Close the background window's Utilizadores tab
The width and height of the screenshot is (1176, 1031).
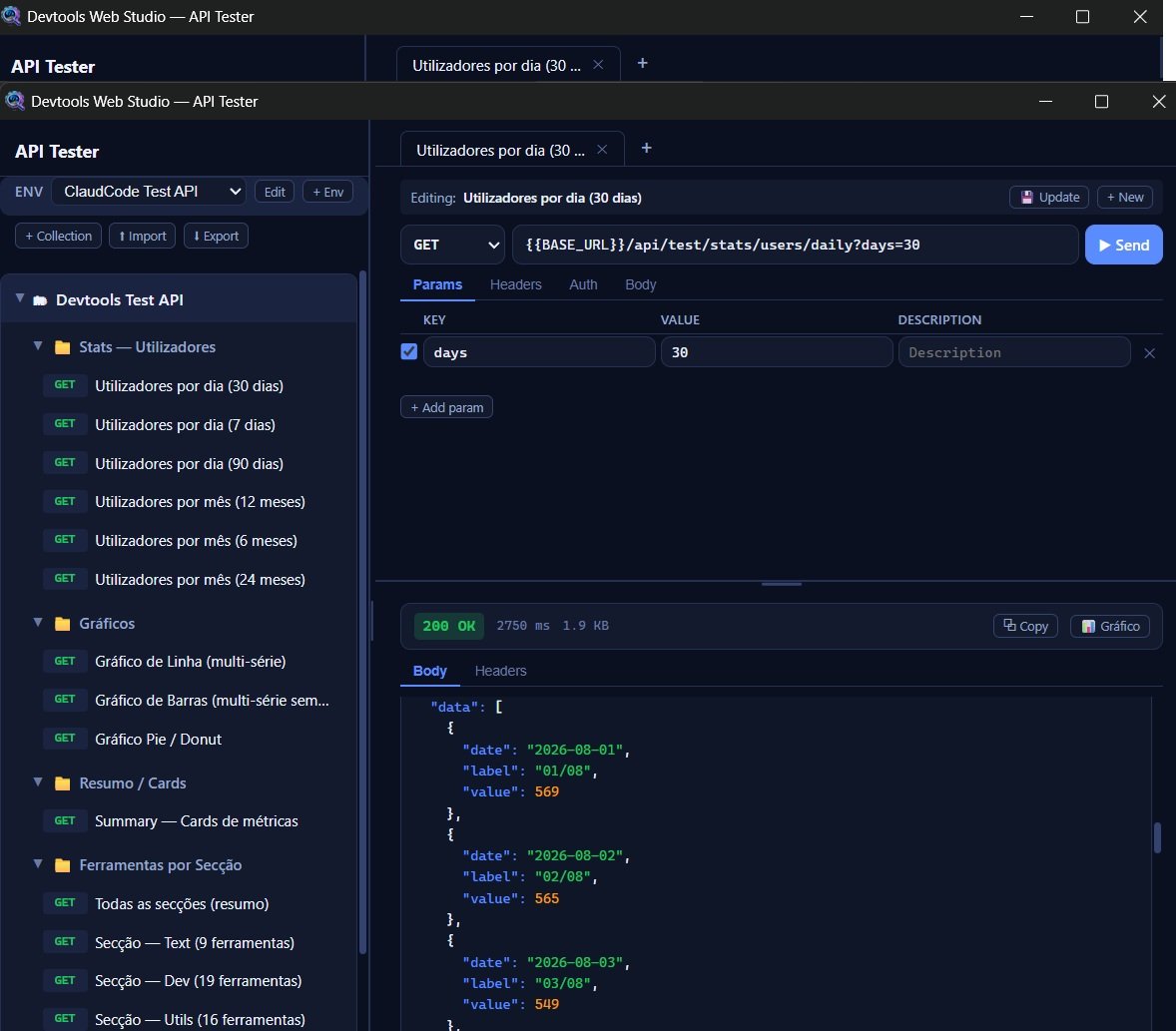click(x=598, y=65)
